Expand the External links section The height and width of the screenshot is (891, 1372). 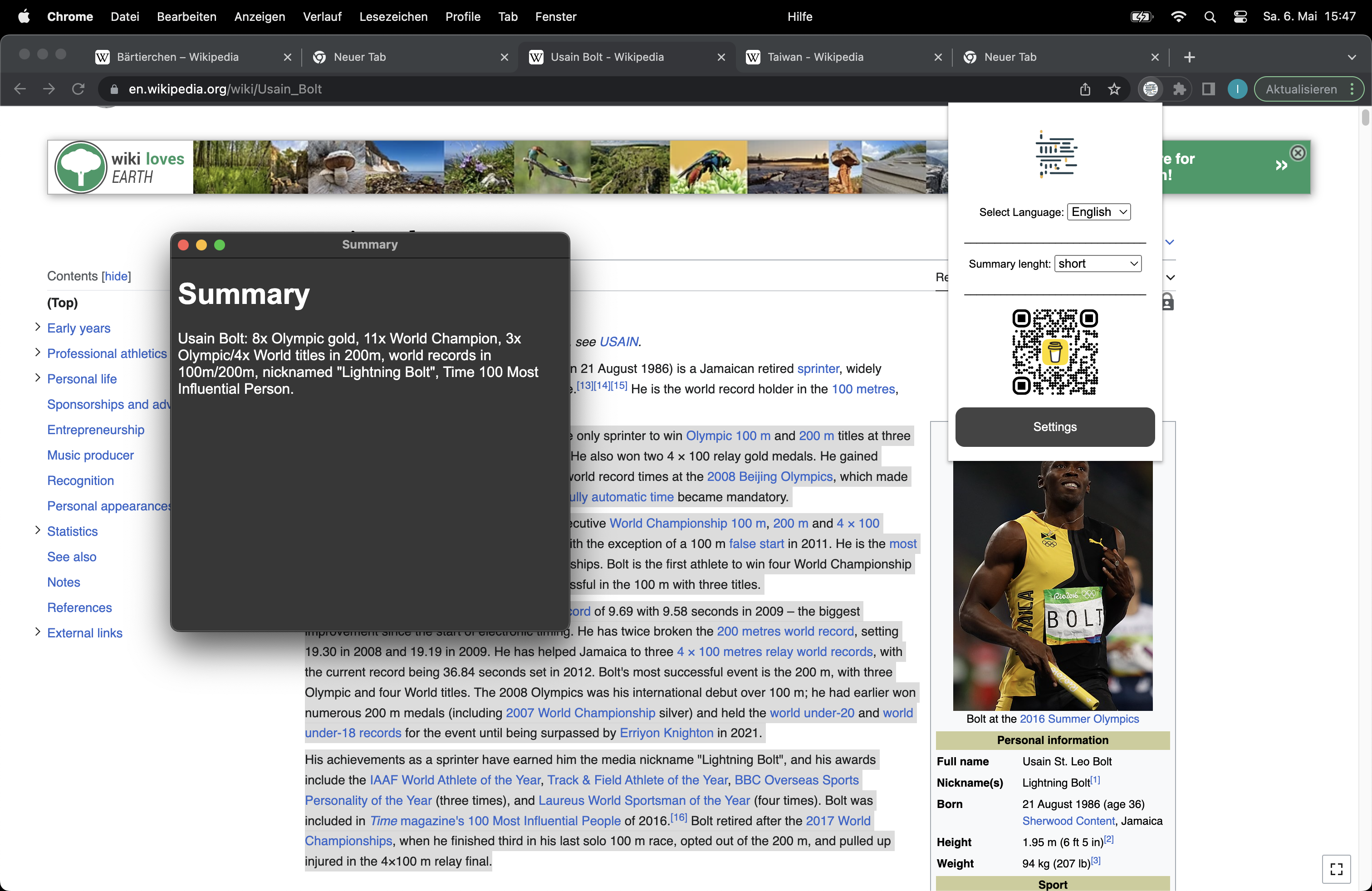tap(38, 632)
